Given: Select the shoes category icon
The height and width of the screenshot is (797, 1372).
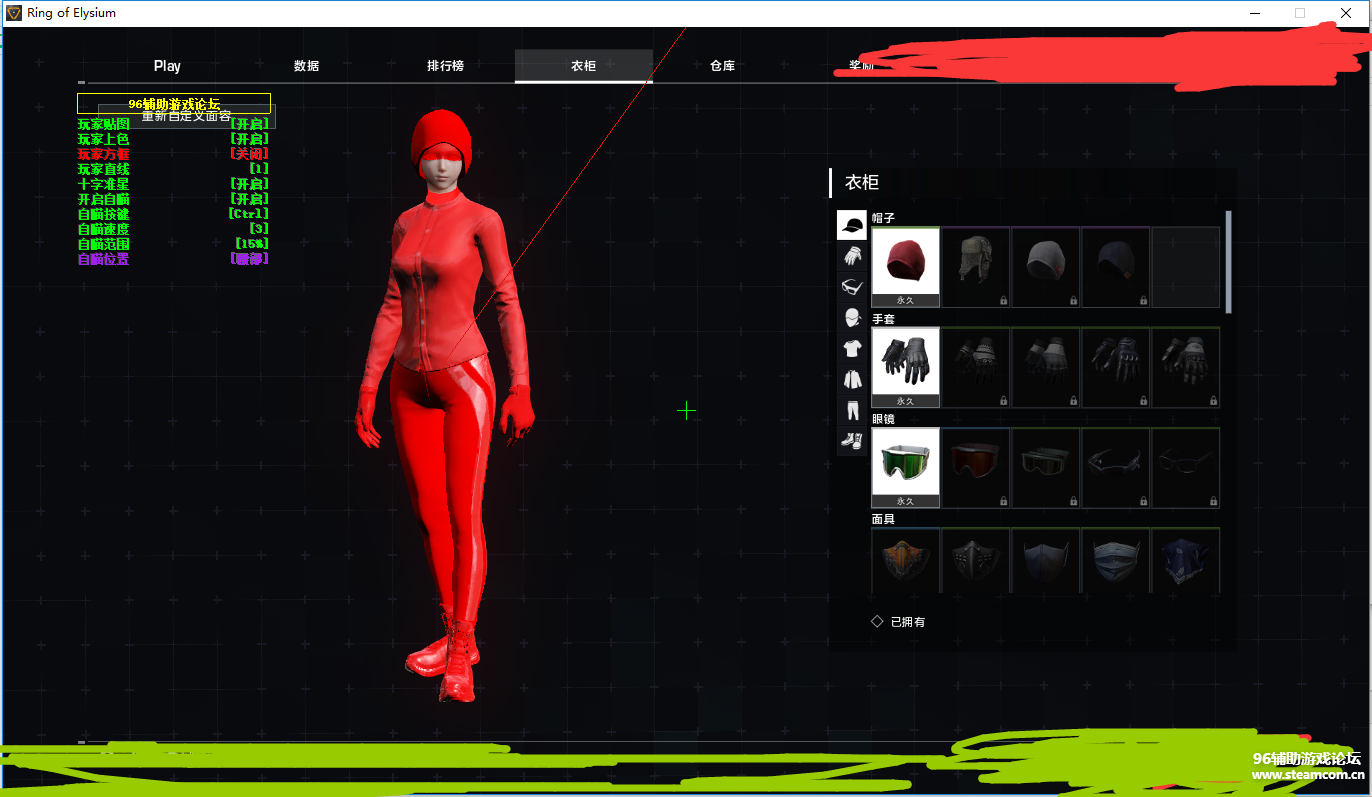Looking at the screenshot, I should (851, 441).
